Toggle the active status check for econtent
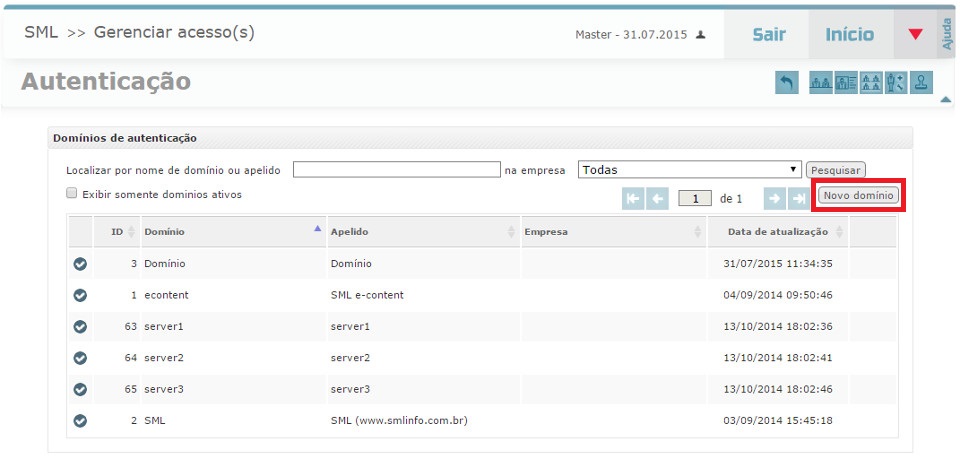Viewport: 960px width, 476px height. (x=81, y=295)
